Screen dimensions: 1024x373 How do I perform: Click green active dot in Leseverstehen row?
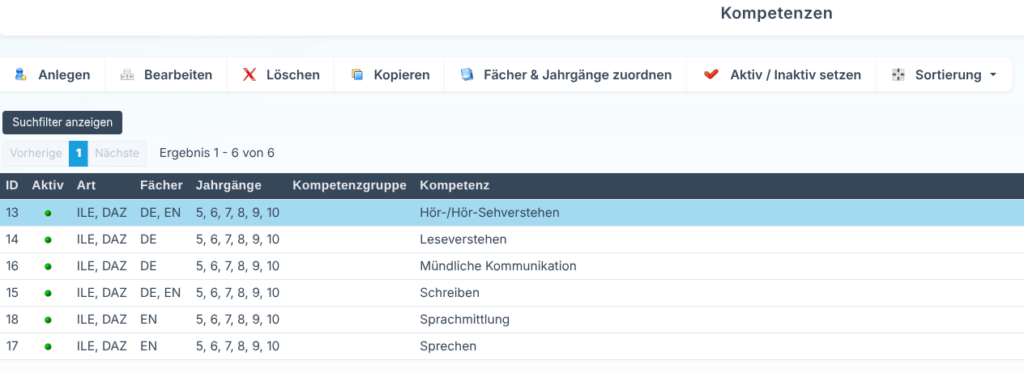pos(48,240)
